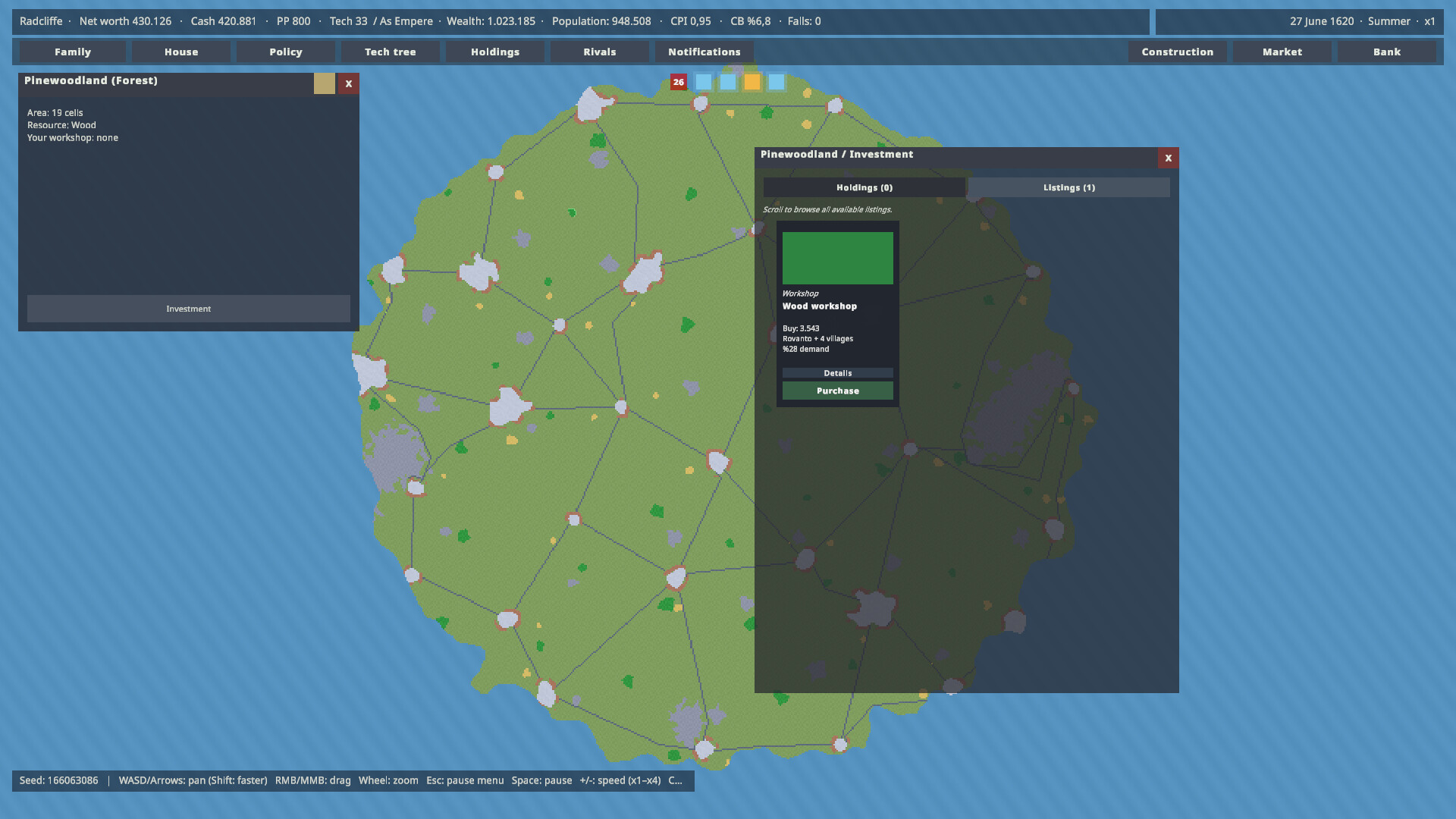Click 'Your workshop: none' text
Viewport: 1456px width, 819px height.
(x=73, y=138)
